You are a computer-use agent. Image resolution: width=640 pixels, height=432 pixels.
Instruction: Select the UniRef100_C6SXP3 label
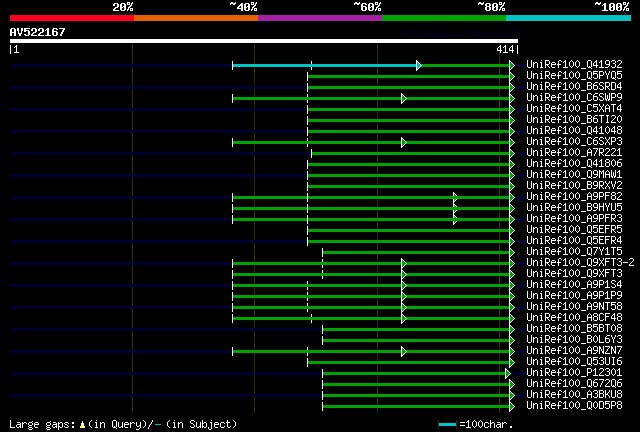pos(574,142)
